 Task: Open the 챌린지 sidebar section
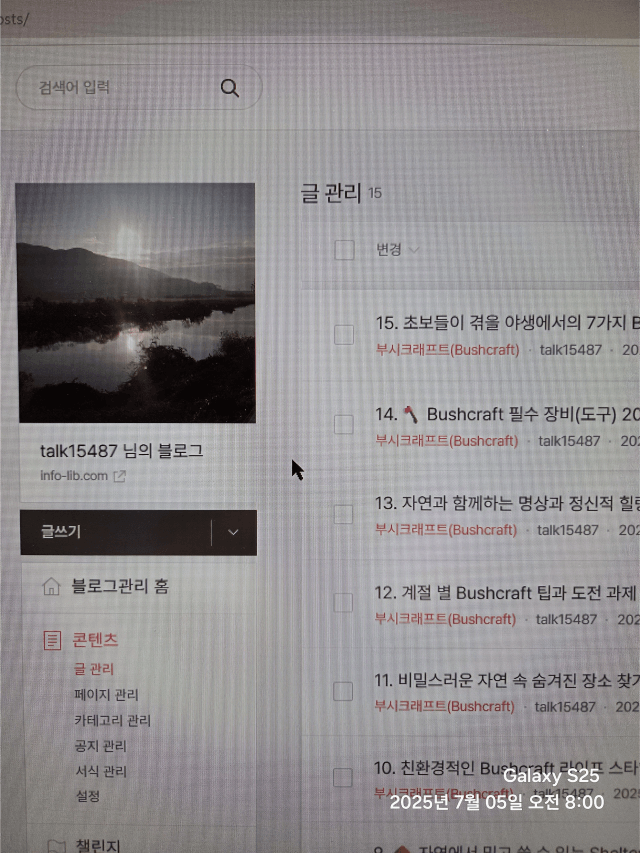click(97, 845)
